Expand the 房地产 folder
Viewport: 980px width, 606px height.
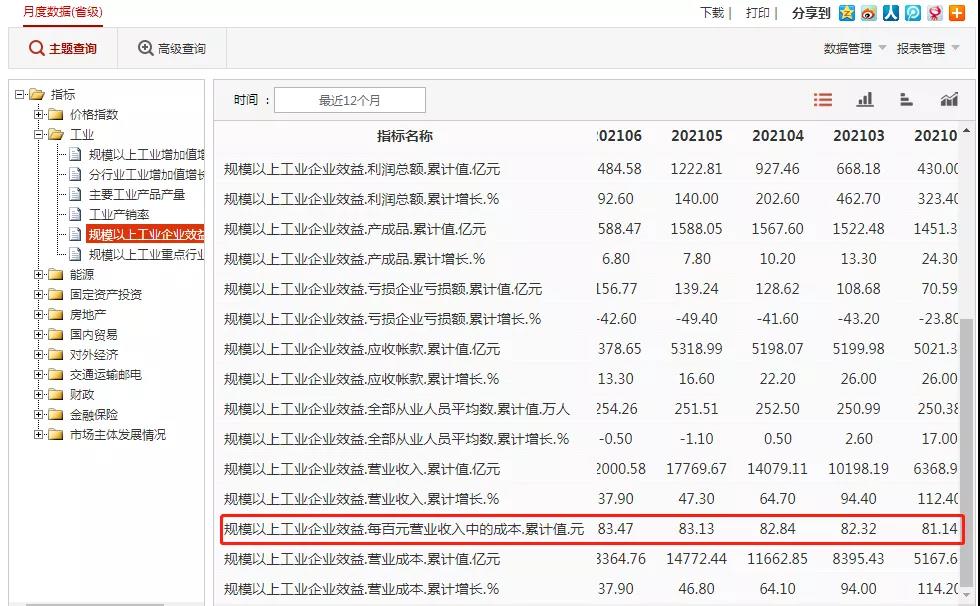click(39, 314)
